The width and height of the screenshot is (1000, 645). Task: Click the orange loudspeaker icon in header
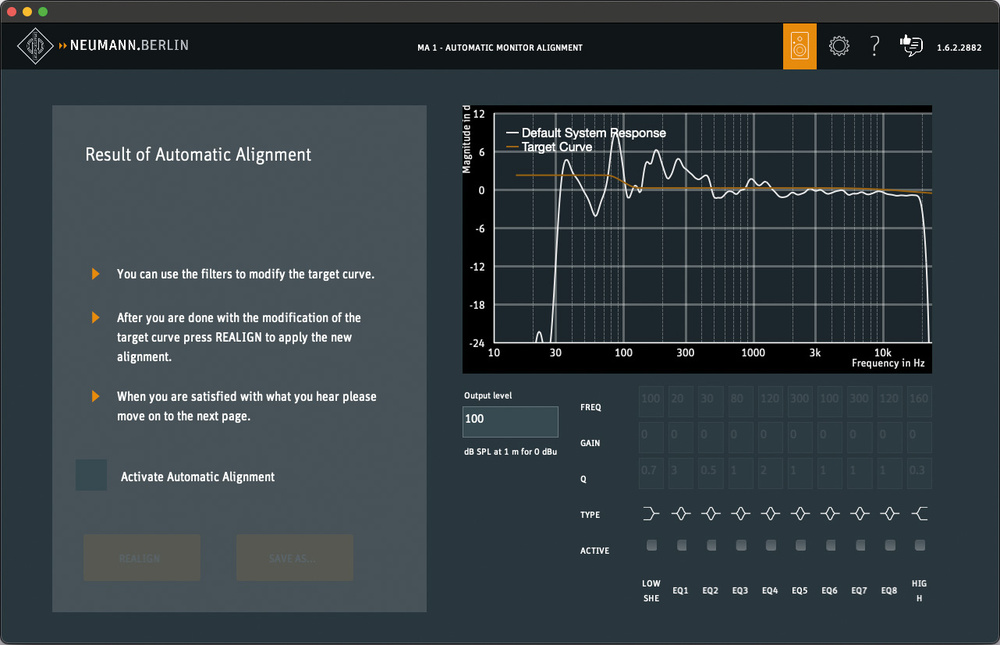pos(799,46)
